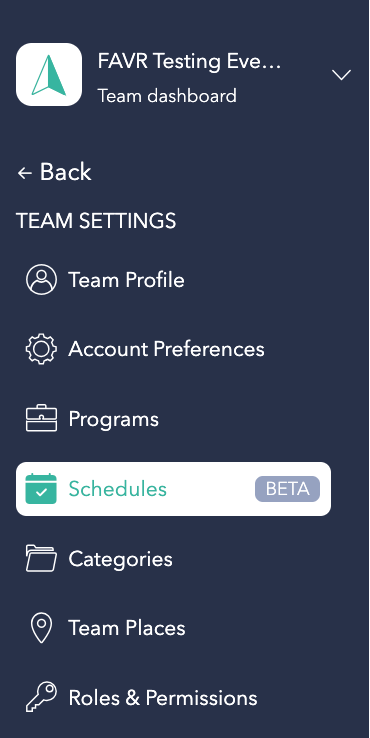370x738 pixels.
Task: Open the FAVR Testing team name
Action: 189,62
